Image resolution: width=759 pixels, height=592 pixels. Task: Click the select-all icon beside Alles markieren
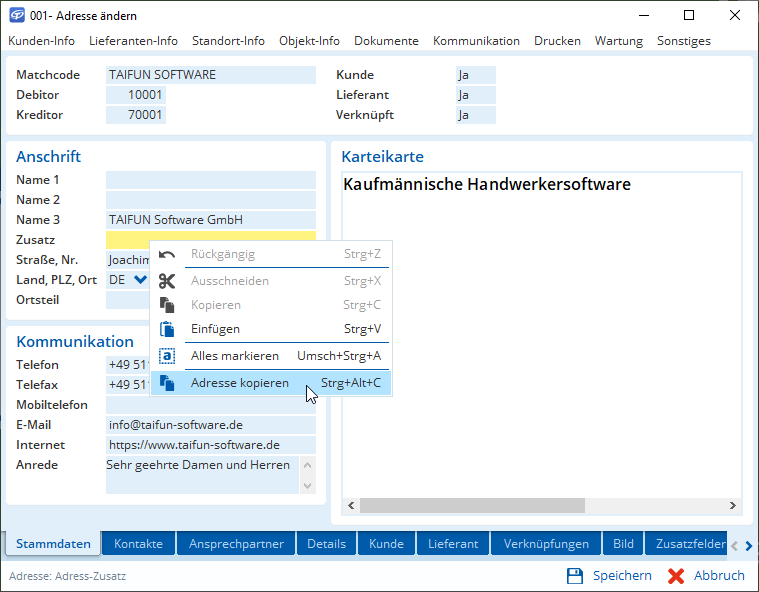168,356
